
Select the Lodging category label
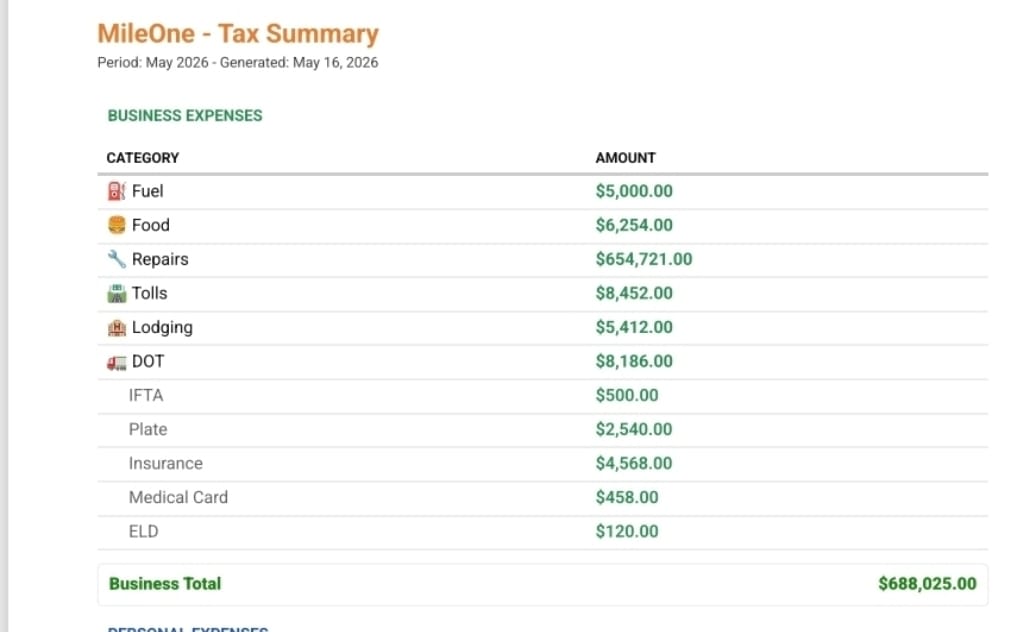[x=162, y=328]
